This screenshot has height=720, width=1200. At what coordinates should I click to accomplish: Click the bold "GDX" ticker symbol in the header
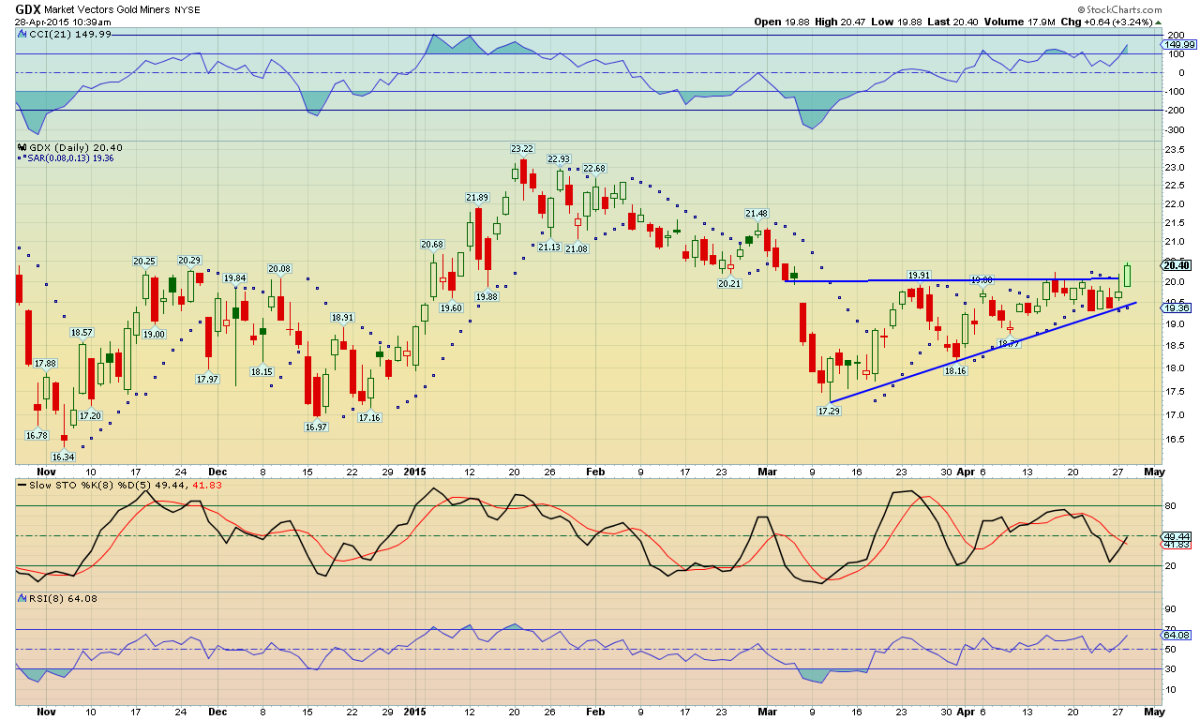[27, 8]
